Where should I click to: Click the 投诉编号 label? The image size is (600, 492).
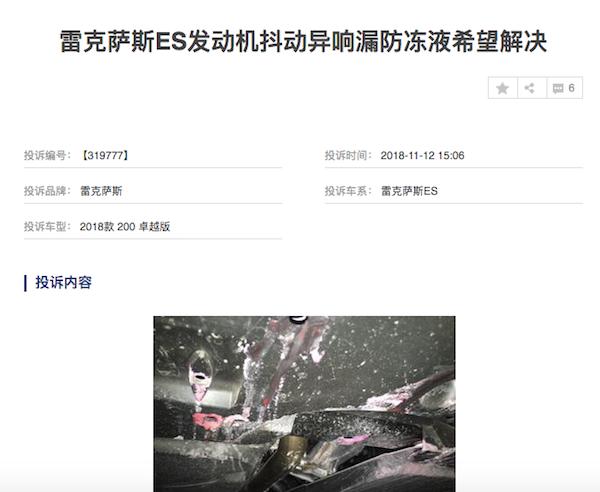tap(47, 155)
